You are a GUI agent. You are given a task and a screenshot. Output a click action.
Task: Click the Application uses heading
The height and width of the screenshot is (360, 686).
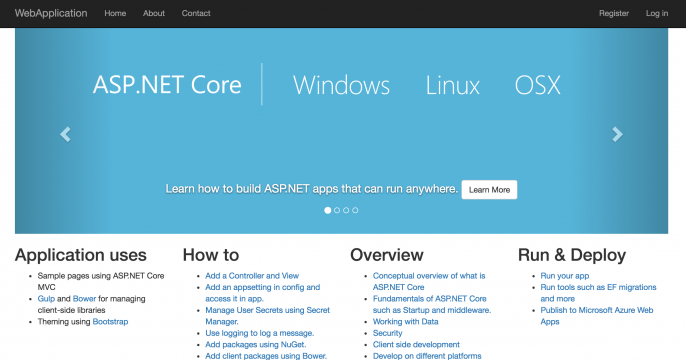[80, 255]
